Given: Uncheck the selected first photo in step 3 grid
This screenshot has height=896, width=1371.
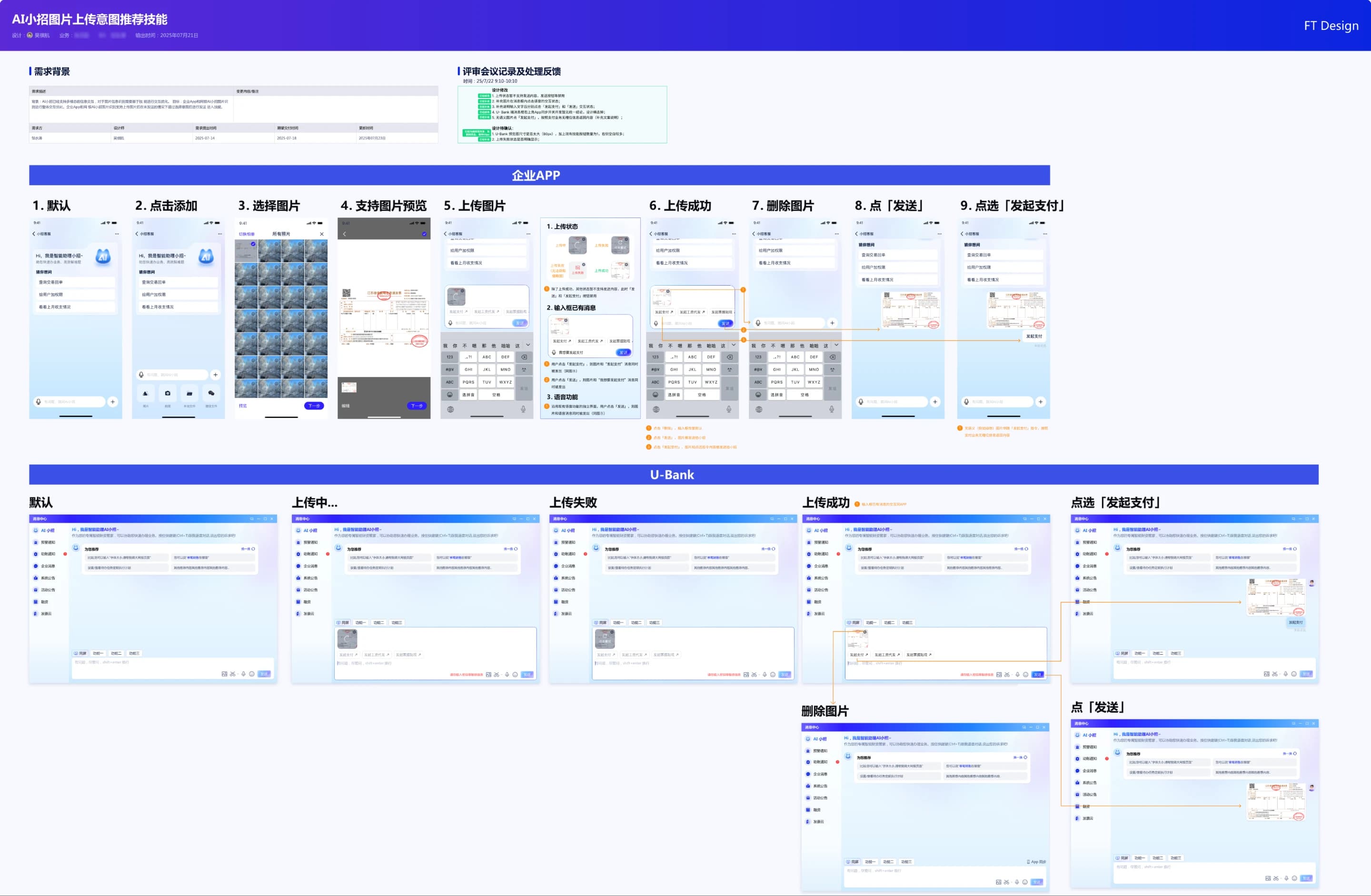Looking at the screenshot, I should pyautogui.click(x=253, y=244).
